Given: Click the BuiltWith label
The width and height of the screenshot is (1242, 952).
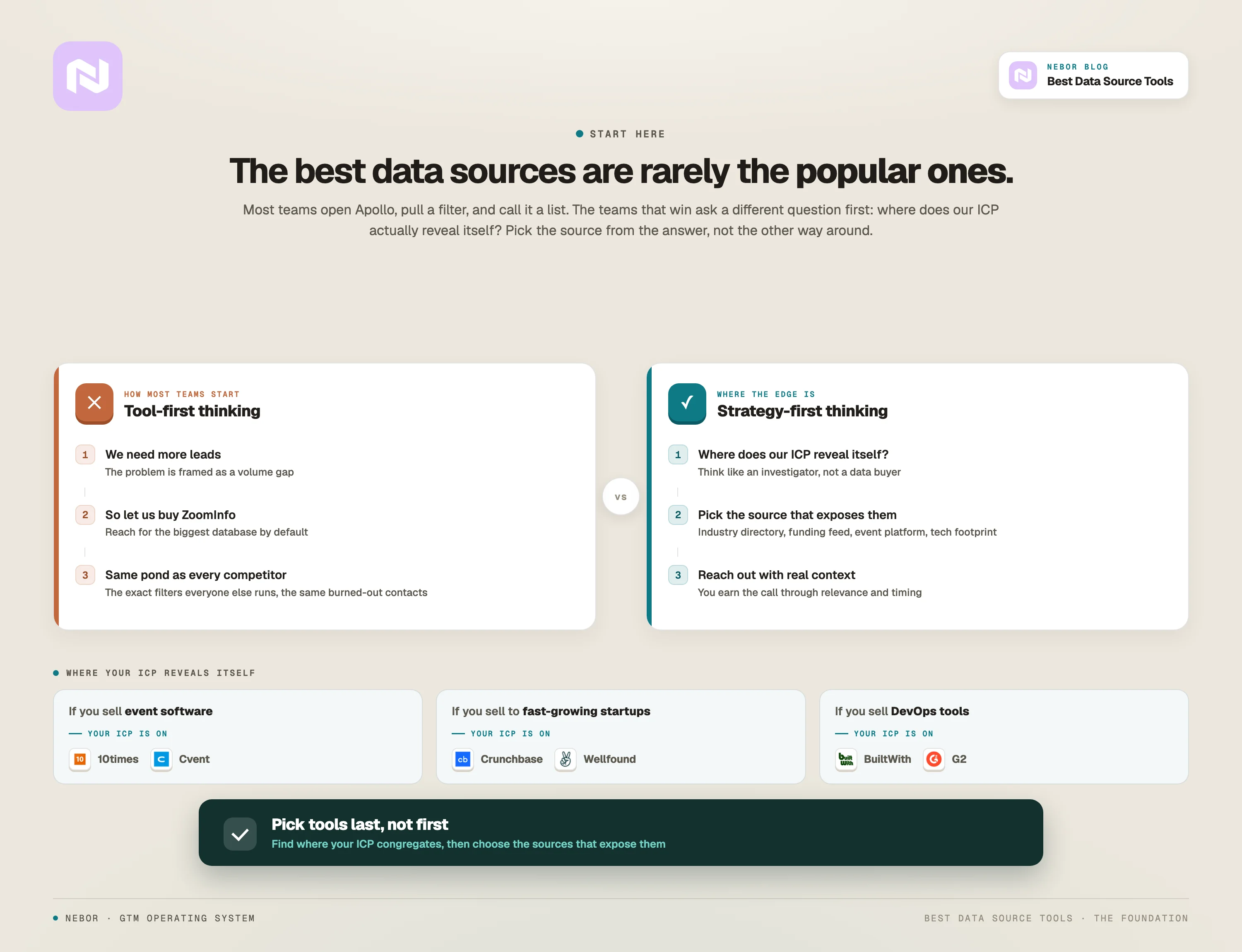Looking at the screenshot, I should click(x=887, y=760).
